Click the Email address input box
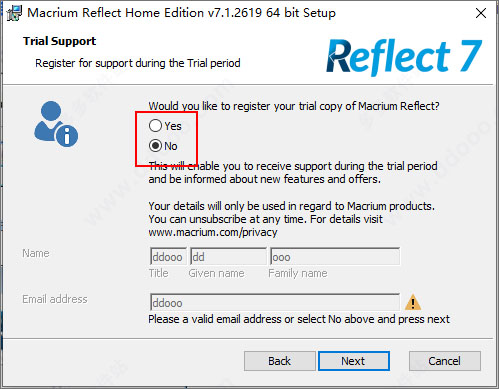This screenshot has width=499, height=389. pyautogui.click(x=275, y=302)
